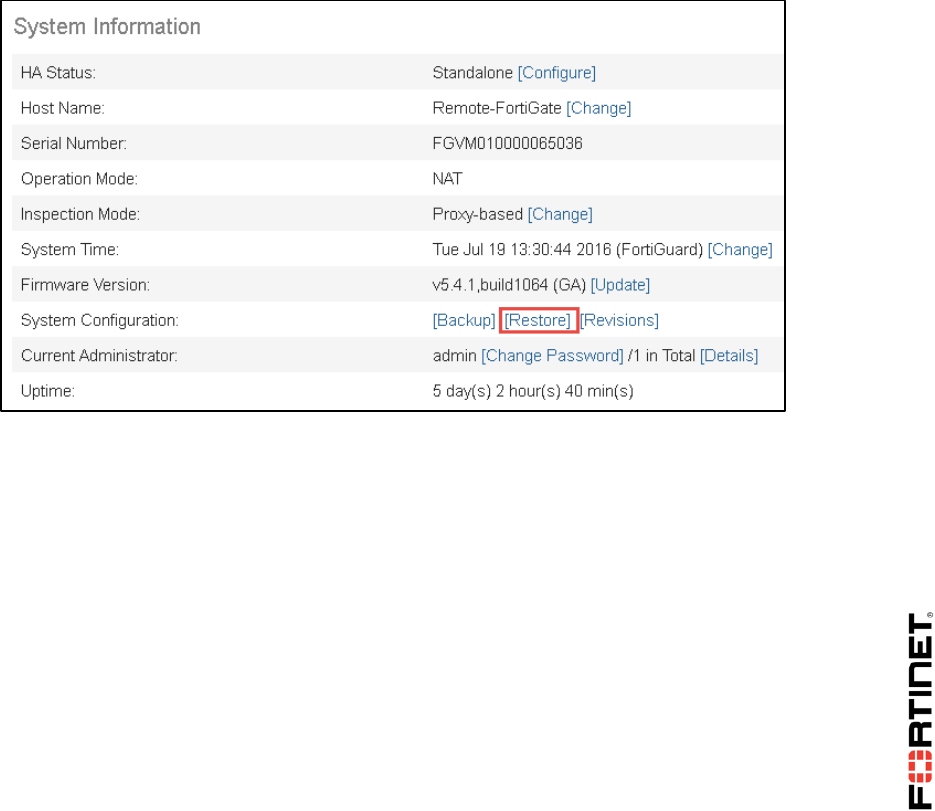935x811 pixels.
Task: Open administrator Details link
Action: point(729,356)
